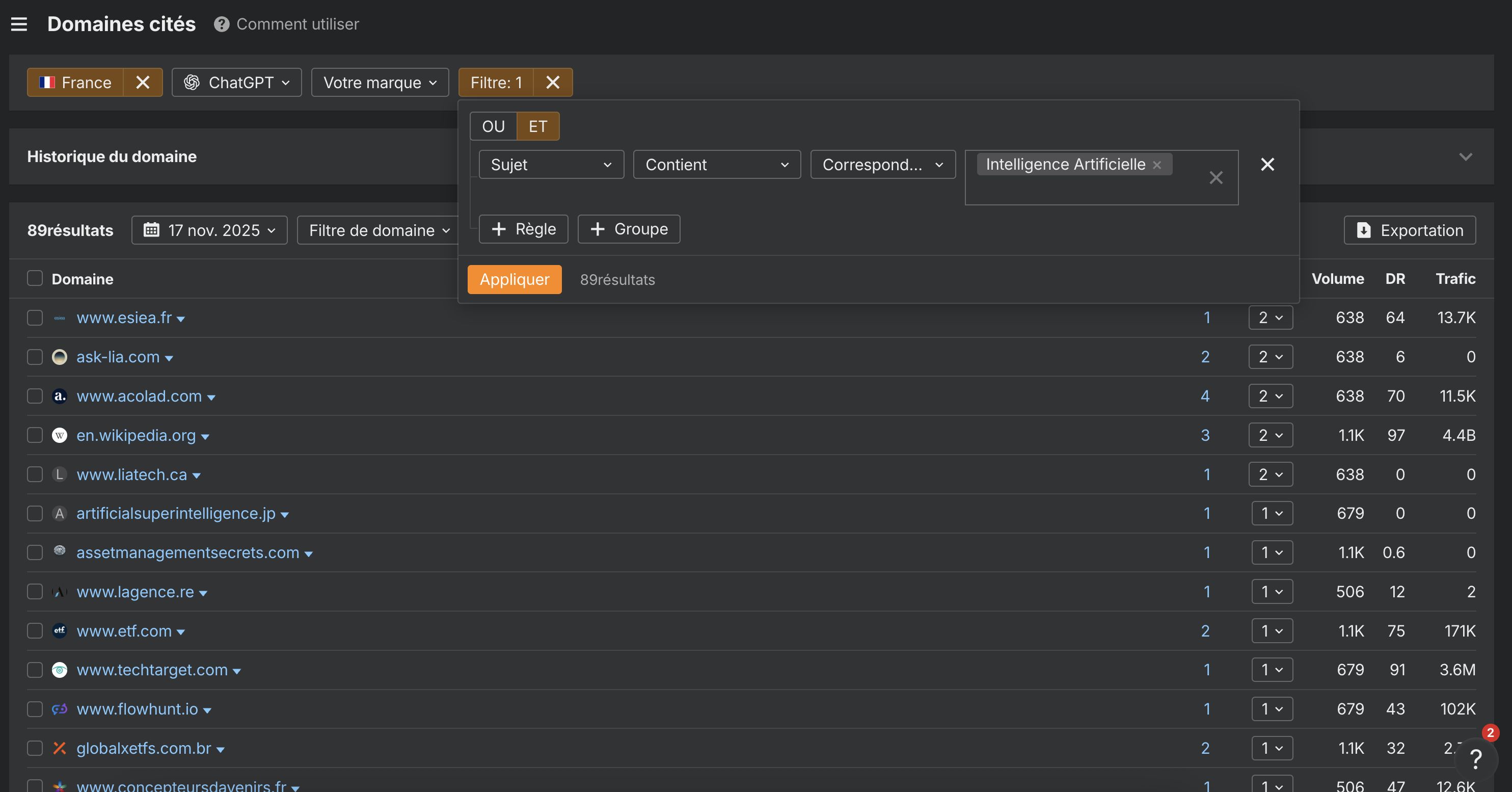Delete the Sujet filter rule row
The width and height of the screenshot is (1512, 792).
(x=1267, y=165)
